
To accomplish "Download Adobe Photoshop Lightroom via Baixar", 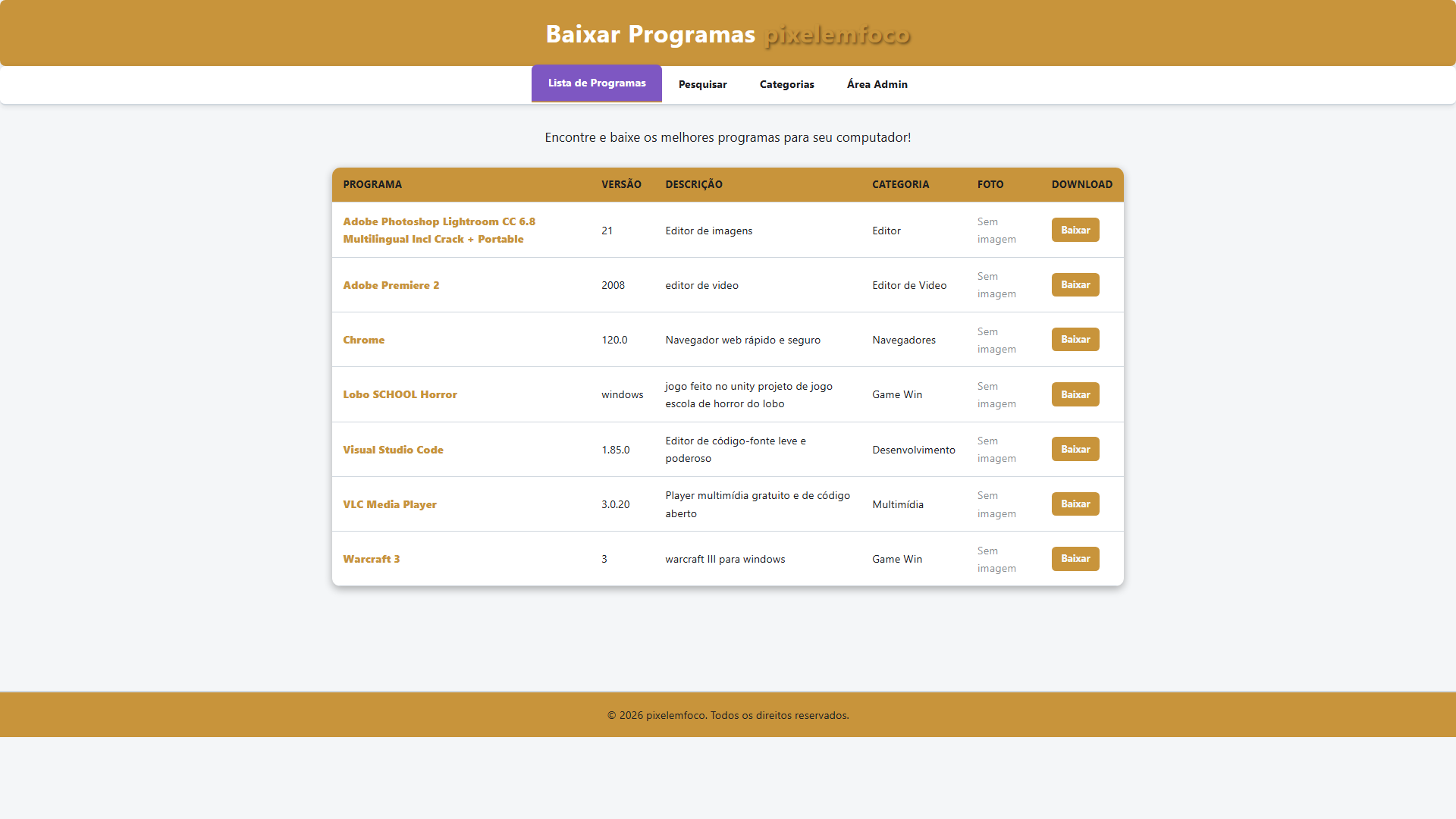I will (1075, 230).
